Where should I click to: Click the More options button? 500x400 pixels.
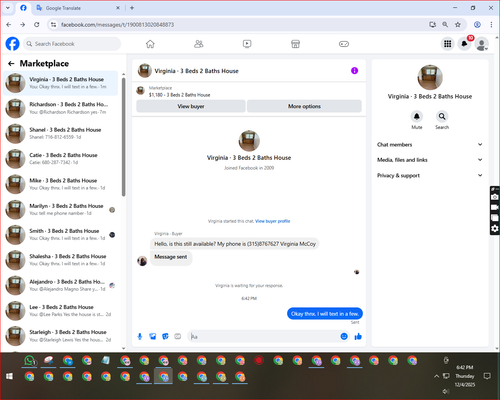pos(304,106)
